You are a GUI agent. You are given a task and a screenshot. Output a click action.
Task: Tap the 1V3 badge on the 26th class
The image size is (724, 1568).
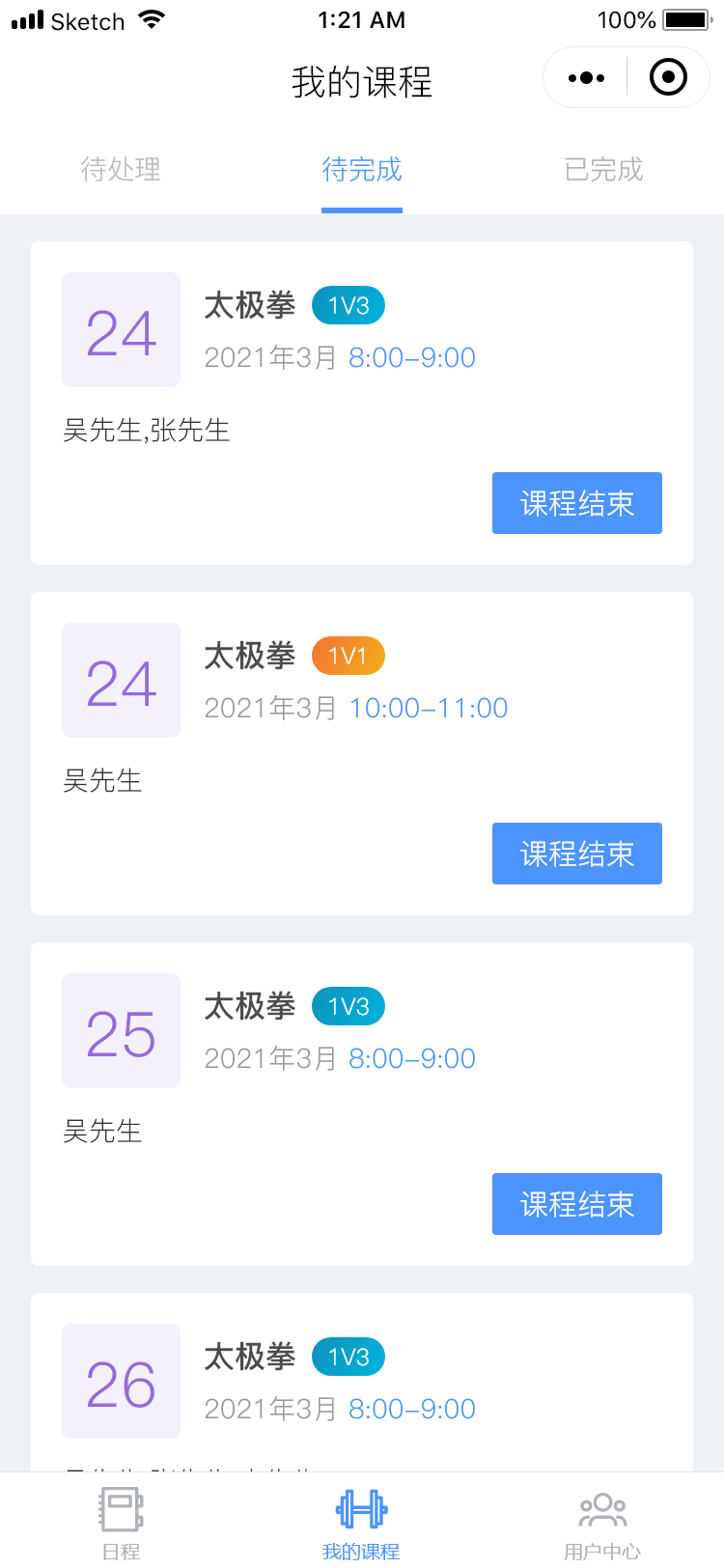(x=348, y=1358)
